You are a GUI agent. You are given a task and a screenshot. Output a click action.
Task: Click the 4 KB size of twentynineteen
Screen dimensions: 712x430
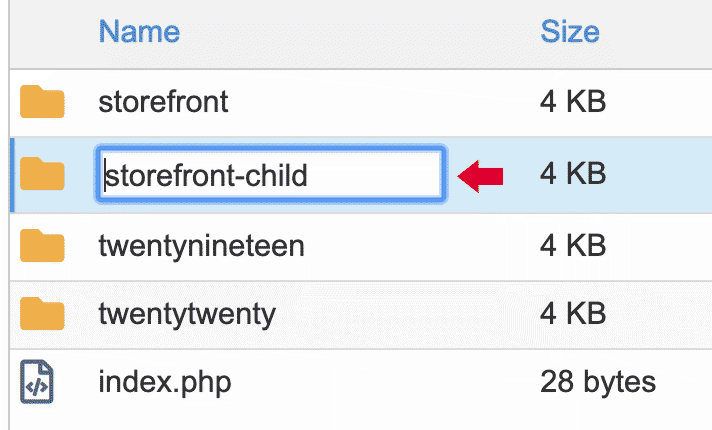(x=572, y=245)
